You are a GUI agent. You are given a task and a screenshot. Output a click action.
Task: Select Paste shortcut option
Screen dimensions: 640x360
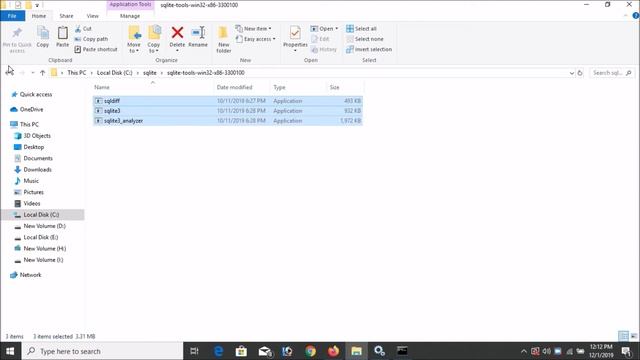pos(96,49)
